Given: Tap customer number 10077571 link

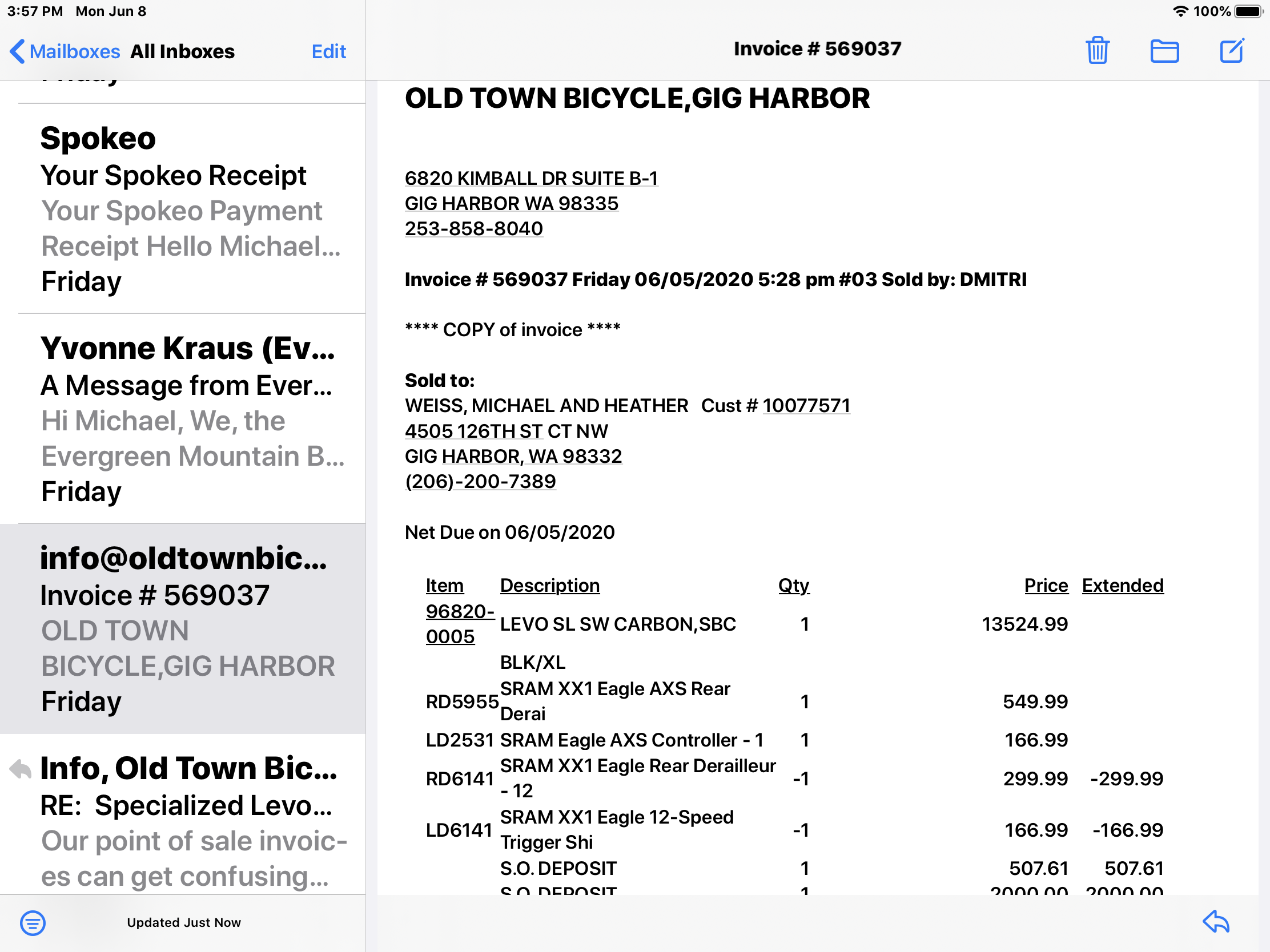Looking at the screenshot, I should pos(806,406).
